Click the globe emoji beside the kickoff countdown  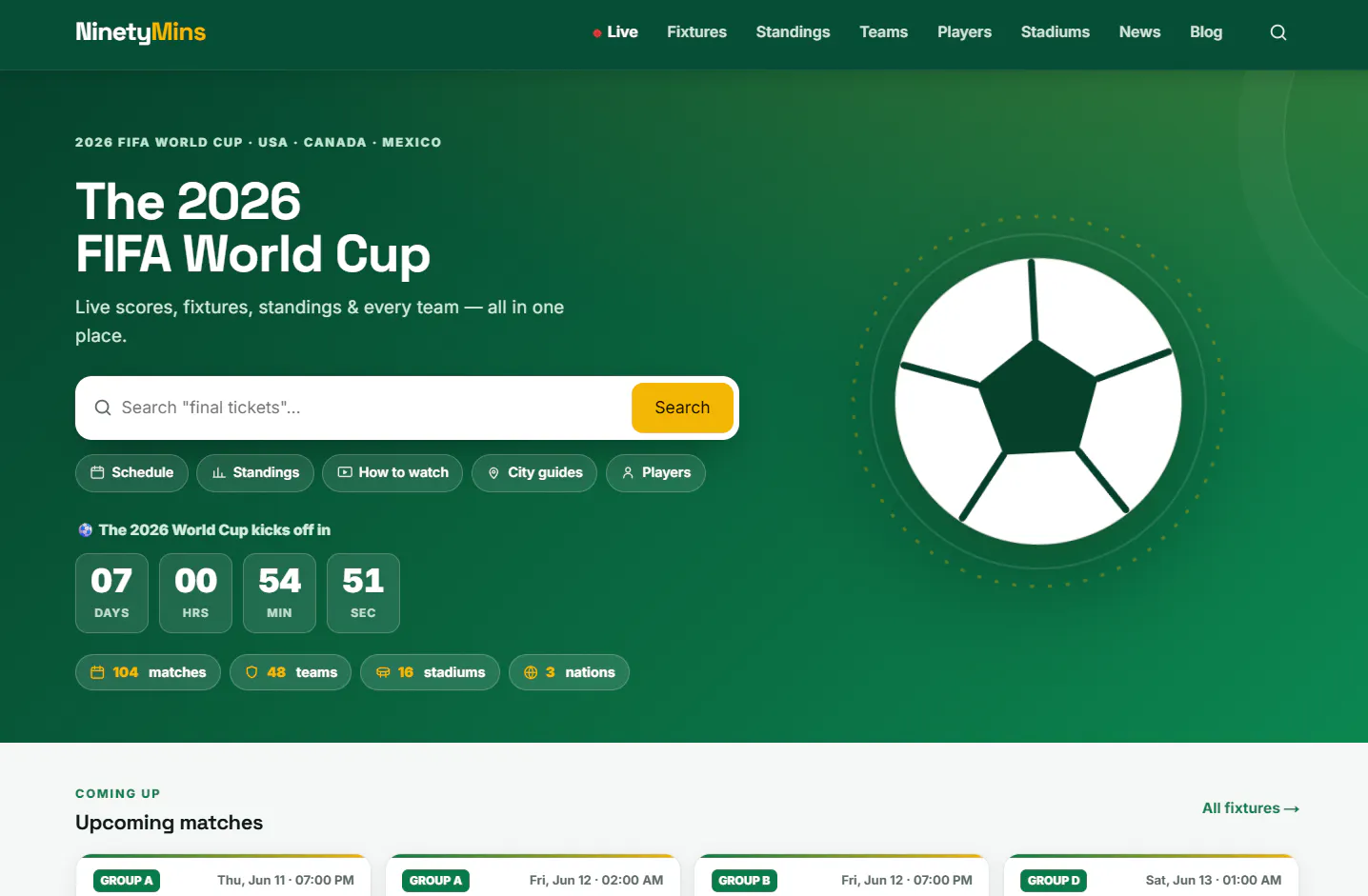click(x=86, y=530)
